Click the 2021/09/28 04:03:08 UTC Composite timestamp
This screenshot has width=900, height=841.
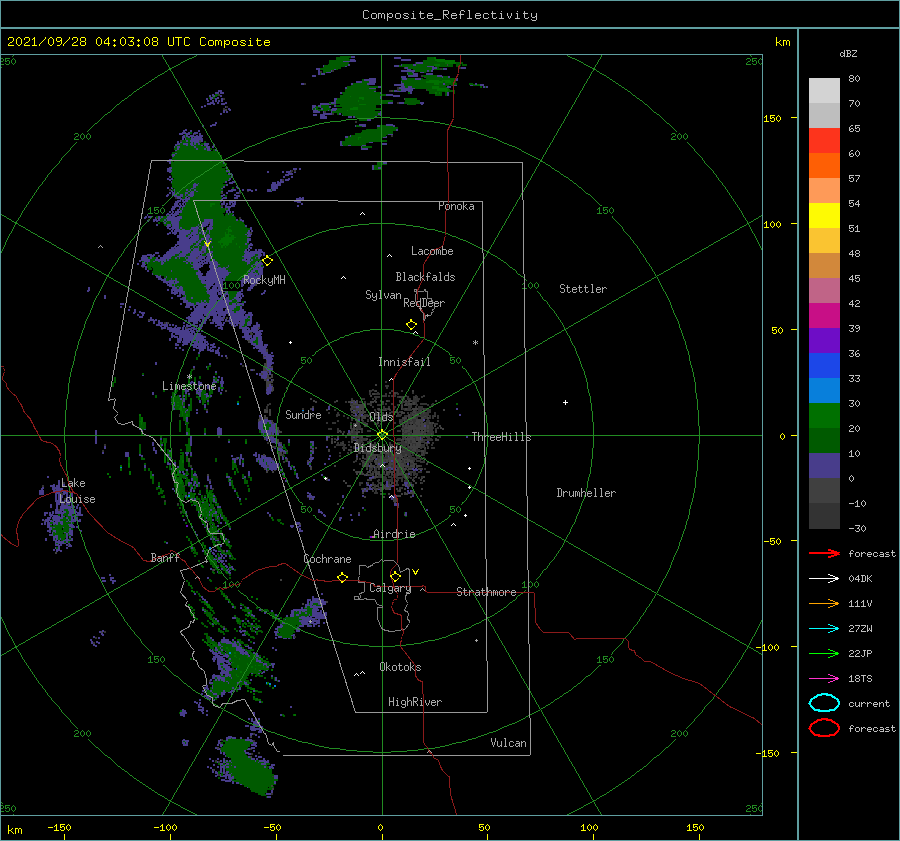click(x=138, y=42)
